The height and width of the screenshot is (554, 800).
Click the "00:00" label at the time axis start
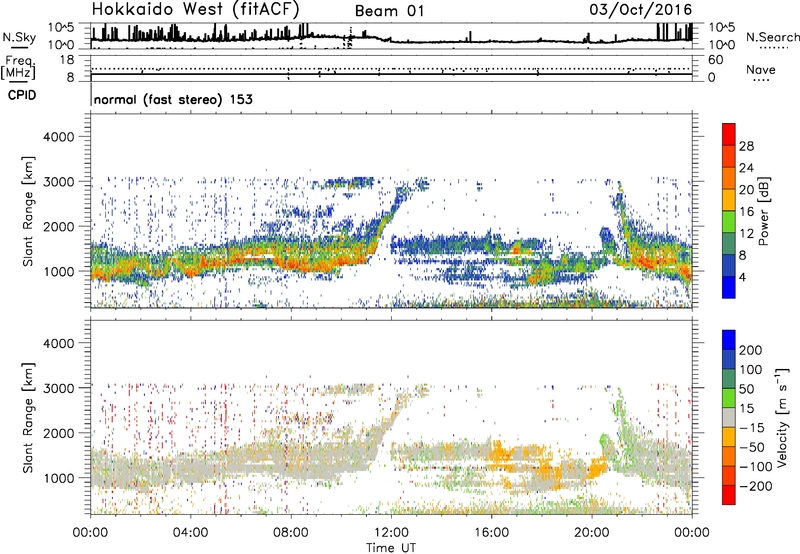(x=90, y=533)
